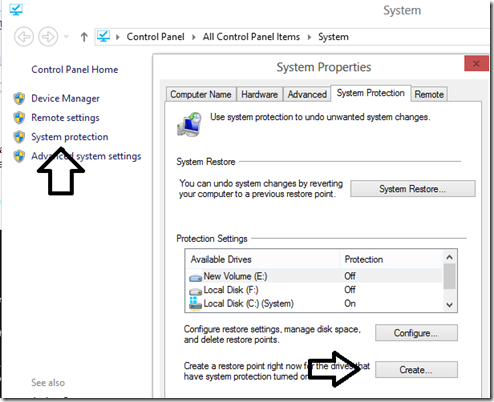Select the New Volume (E:) drive icon

(x=196, y=277)
